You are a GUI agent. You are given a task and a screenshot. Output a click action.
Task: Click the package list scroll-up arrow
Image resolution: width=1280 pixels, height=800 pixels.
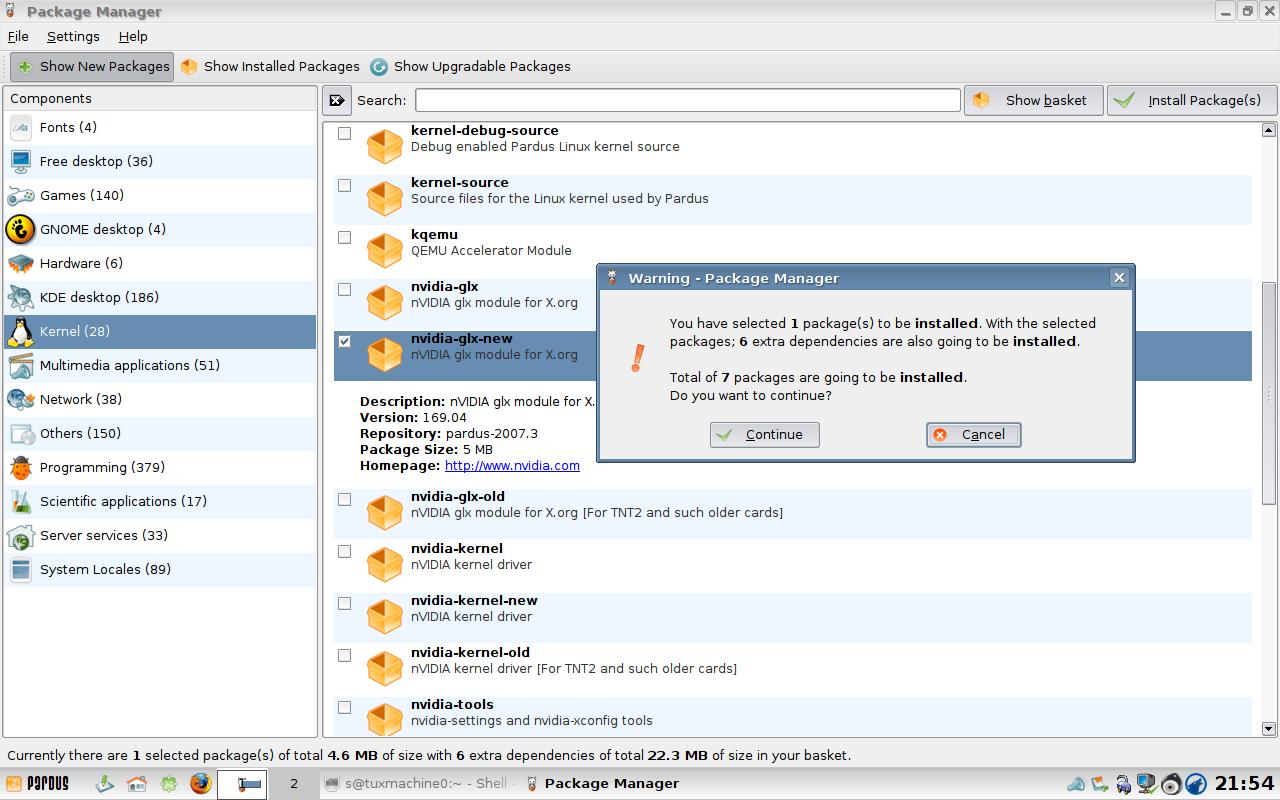[1269, 130]
